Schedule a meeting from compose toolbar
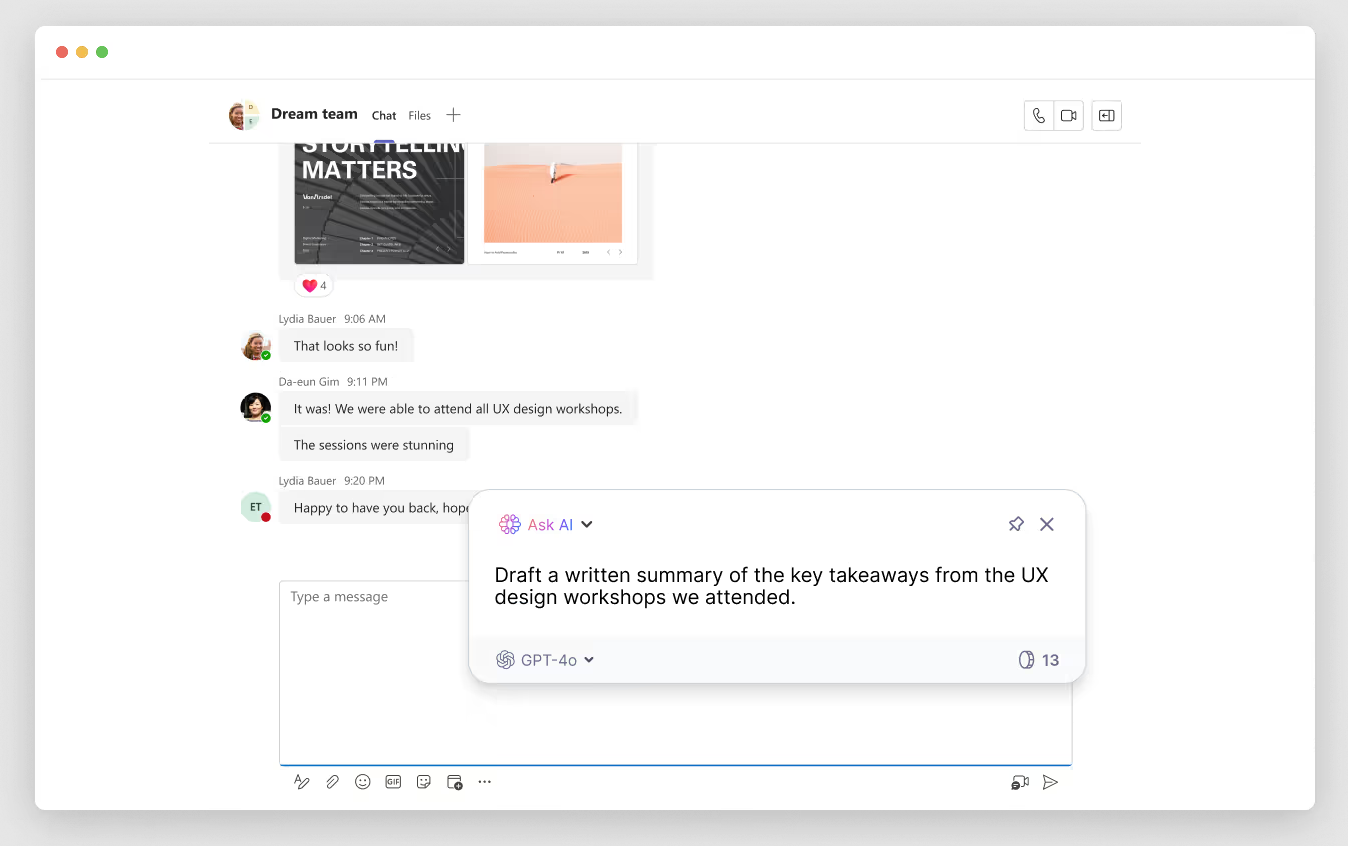 (454, 782)
